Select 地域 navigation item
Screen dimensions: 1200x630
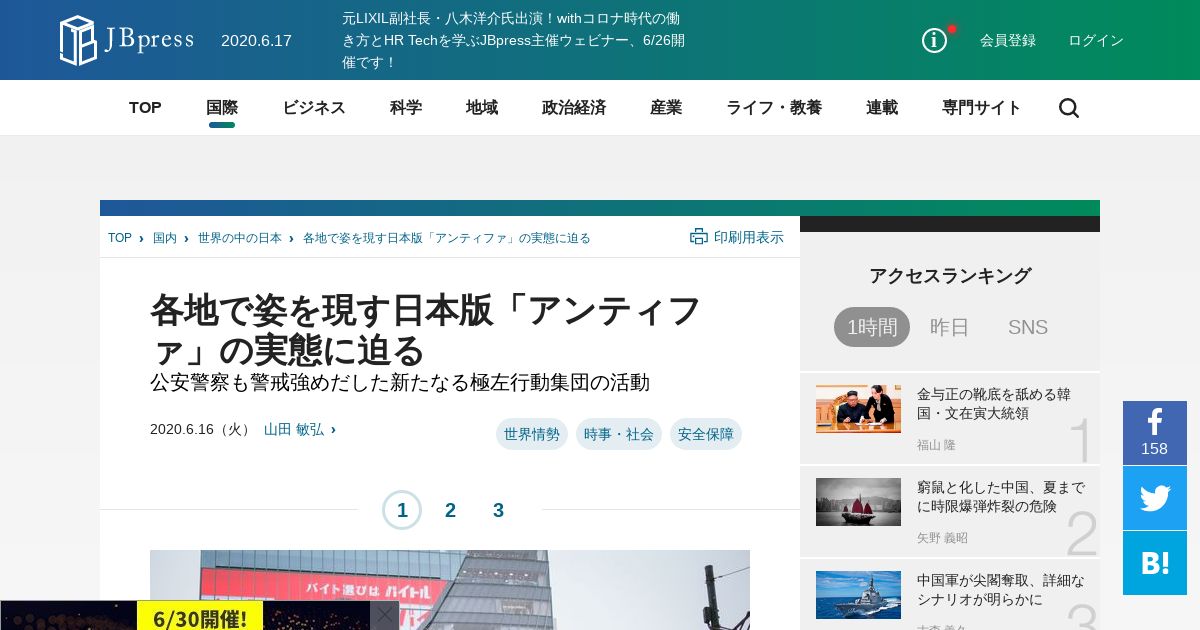point(482,108)
